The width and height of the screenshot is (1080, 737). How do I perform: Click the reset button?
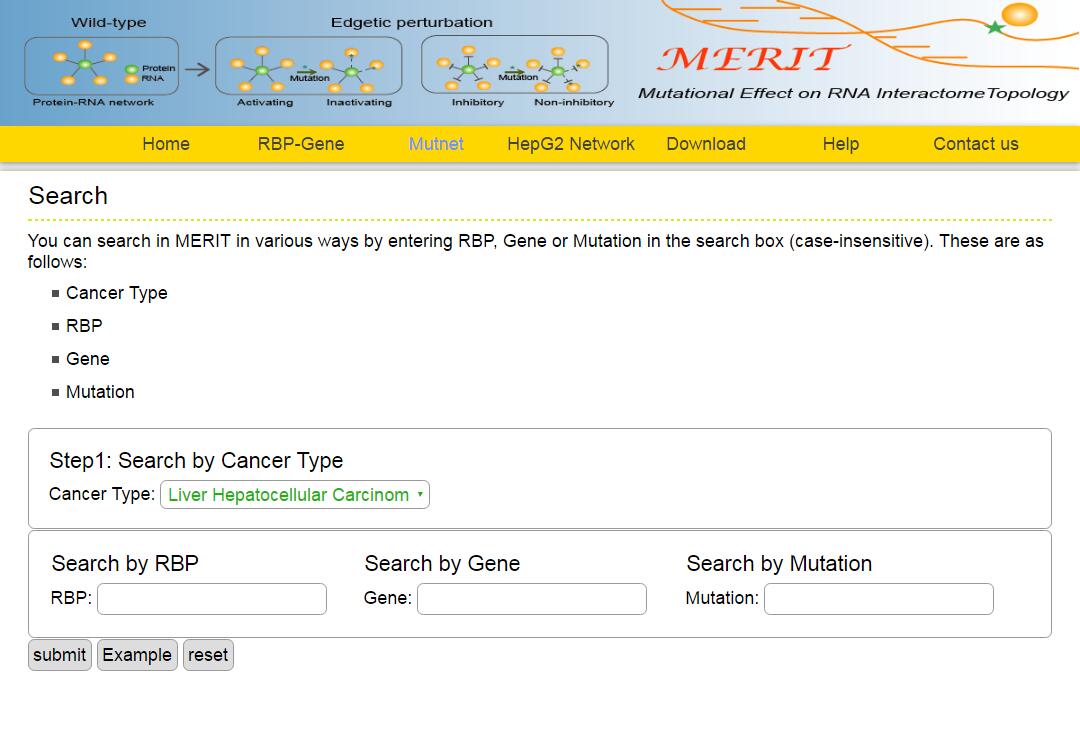208,655
